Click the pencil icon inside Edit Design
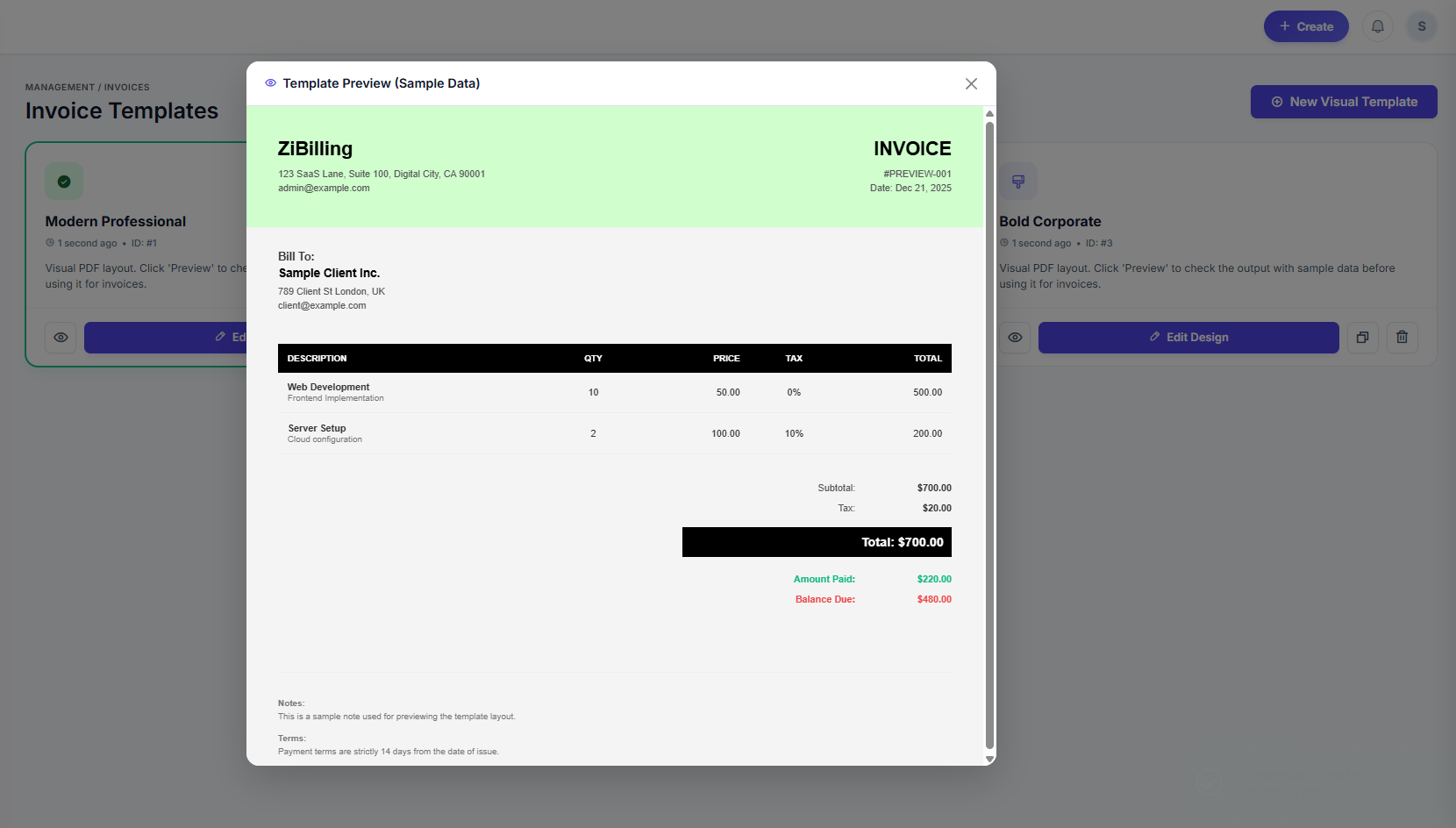 click(1153, 337)
